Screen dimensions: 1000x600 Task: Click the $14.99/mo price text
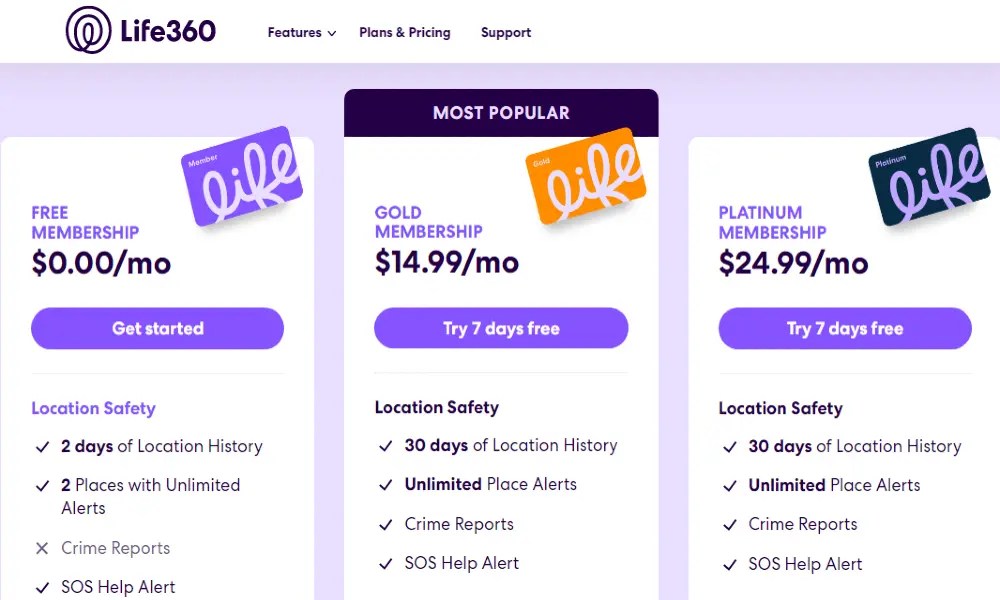coord(446,264)
